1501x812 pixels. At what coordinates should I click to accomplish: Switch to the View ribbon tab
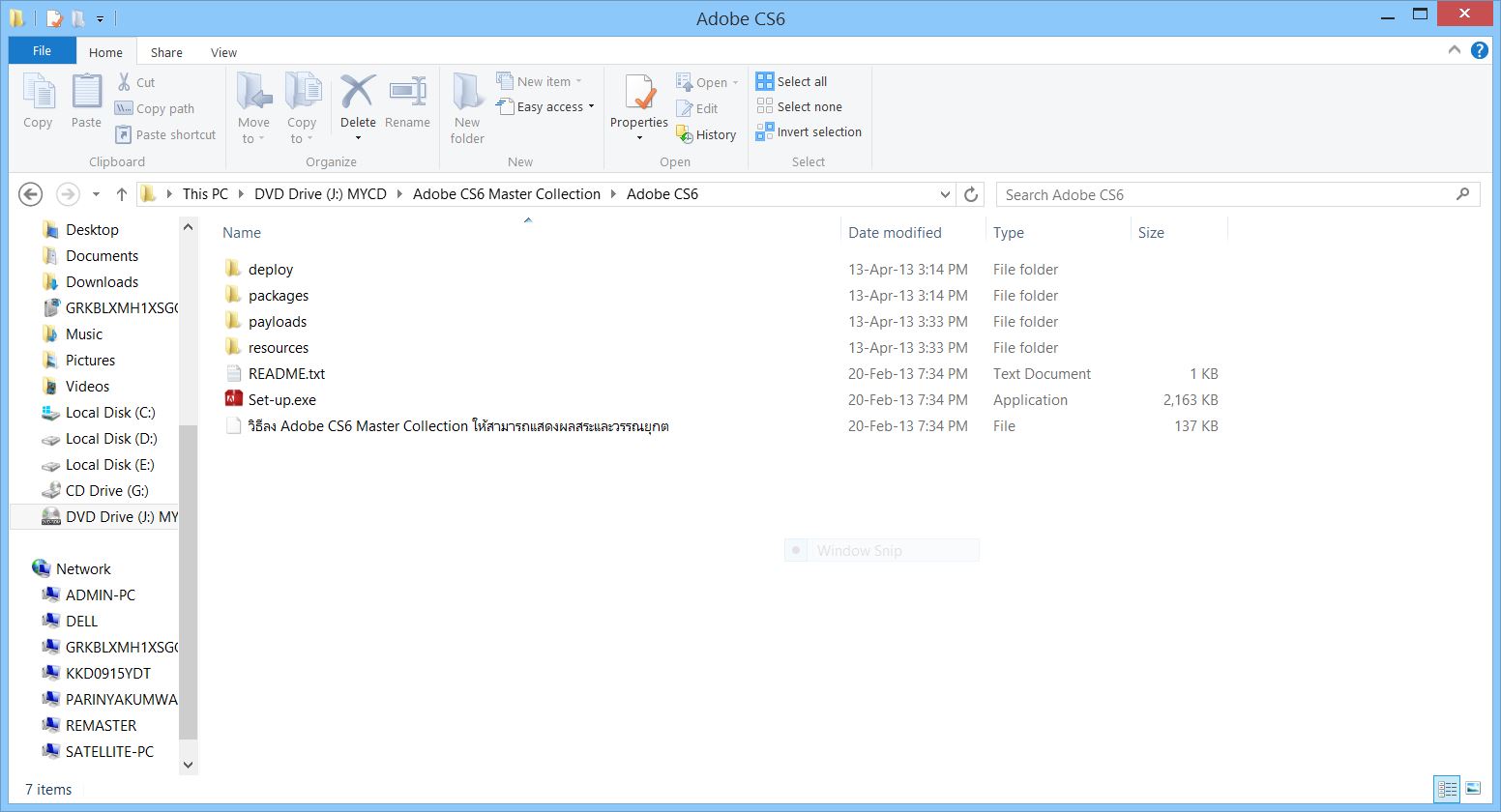pos(223,52)
